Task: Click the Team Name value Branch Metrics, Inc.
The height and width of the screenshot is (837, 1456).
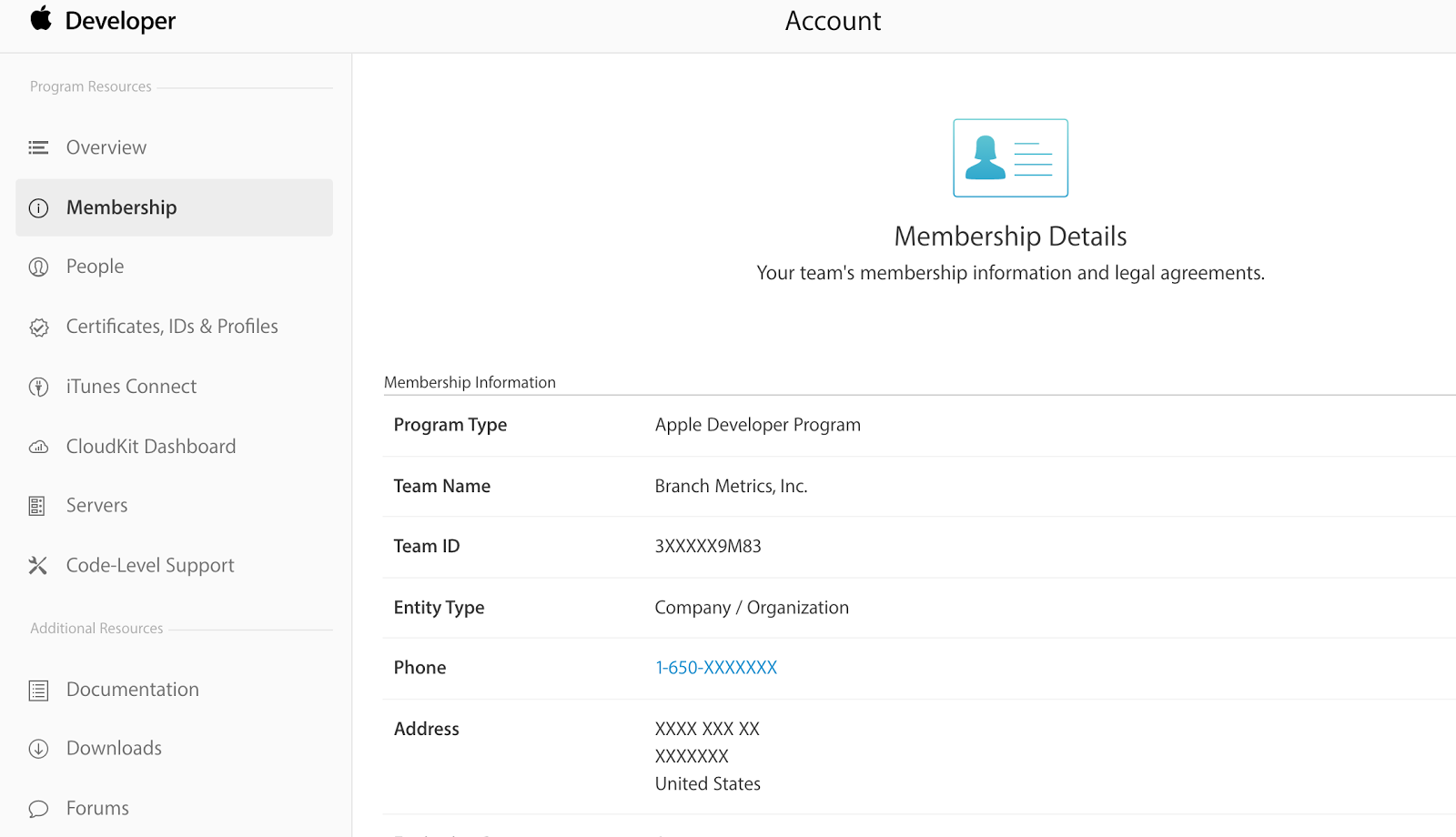Action: pyautogui.click(x=730, y=486)
